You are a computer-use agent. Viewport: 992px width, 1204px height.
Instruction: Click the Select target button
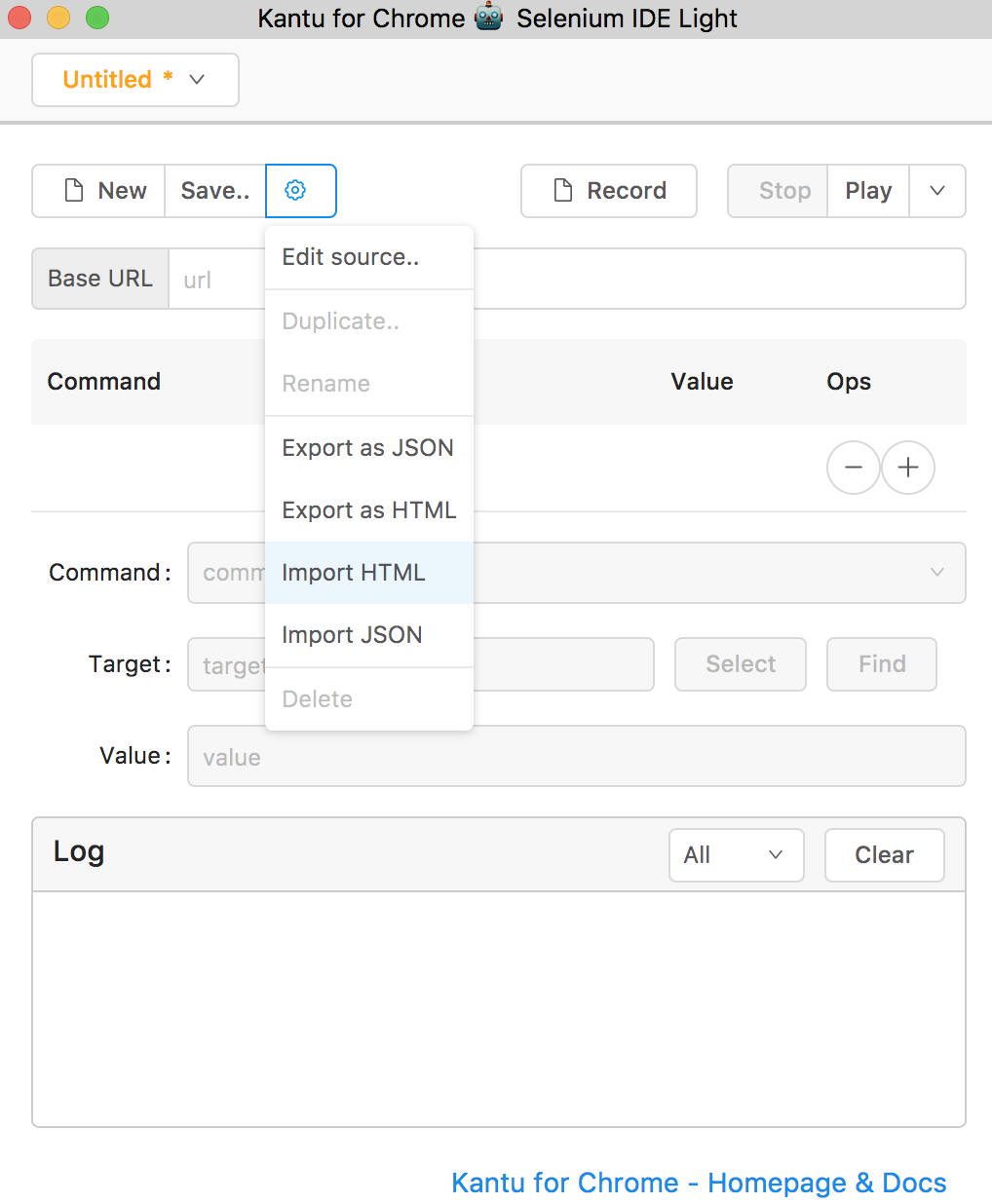tap(741, 664)
